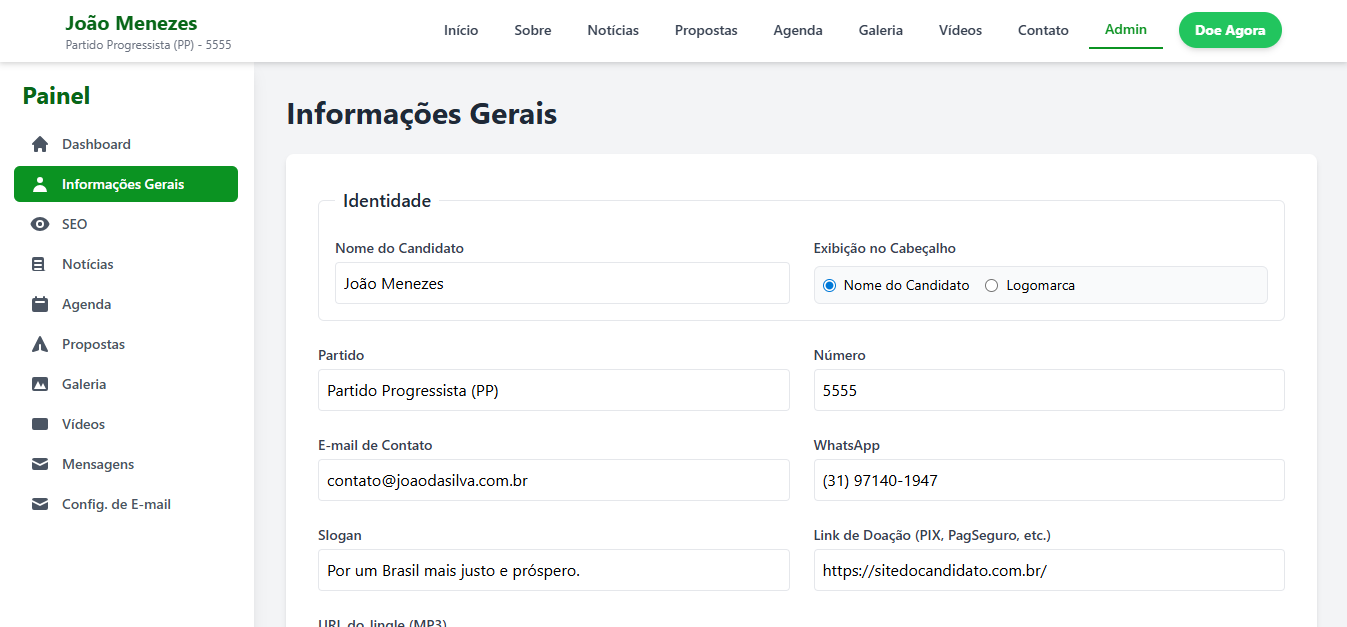Click the João Menezes site title link

pyautogui.click(x=131, y=23)
